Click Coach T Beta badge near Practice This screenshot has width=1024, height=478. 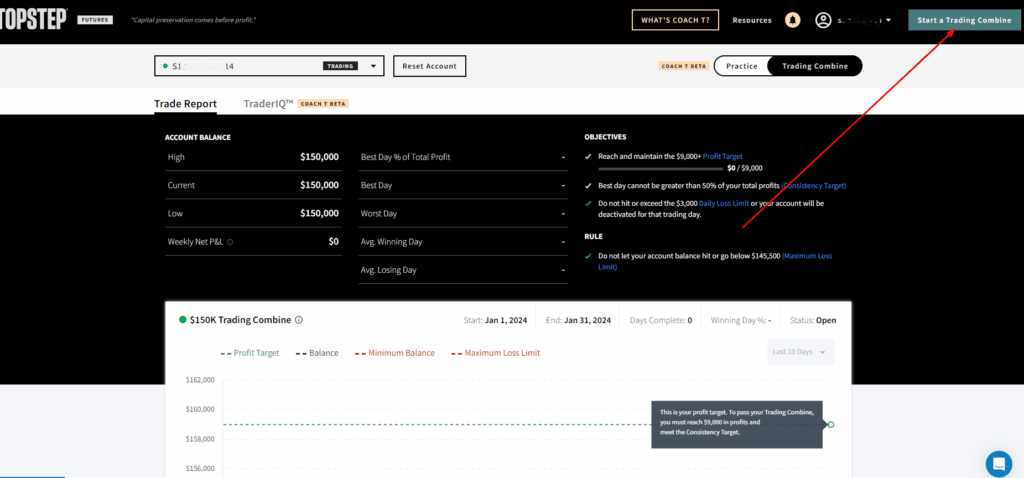click(x=684, y=66)
